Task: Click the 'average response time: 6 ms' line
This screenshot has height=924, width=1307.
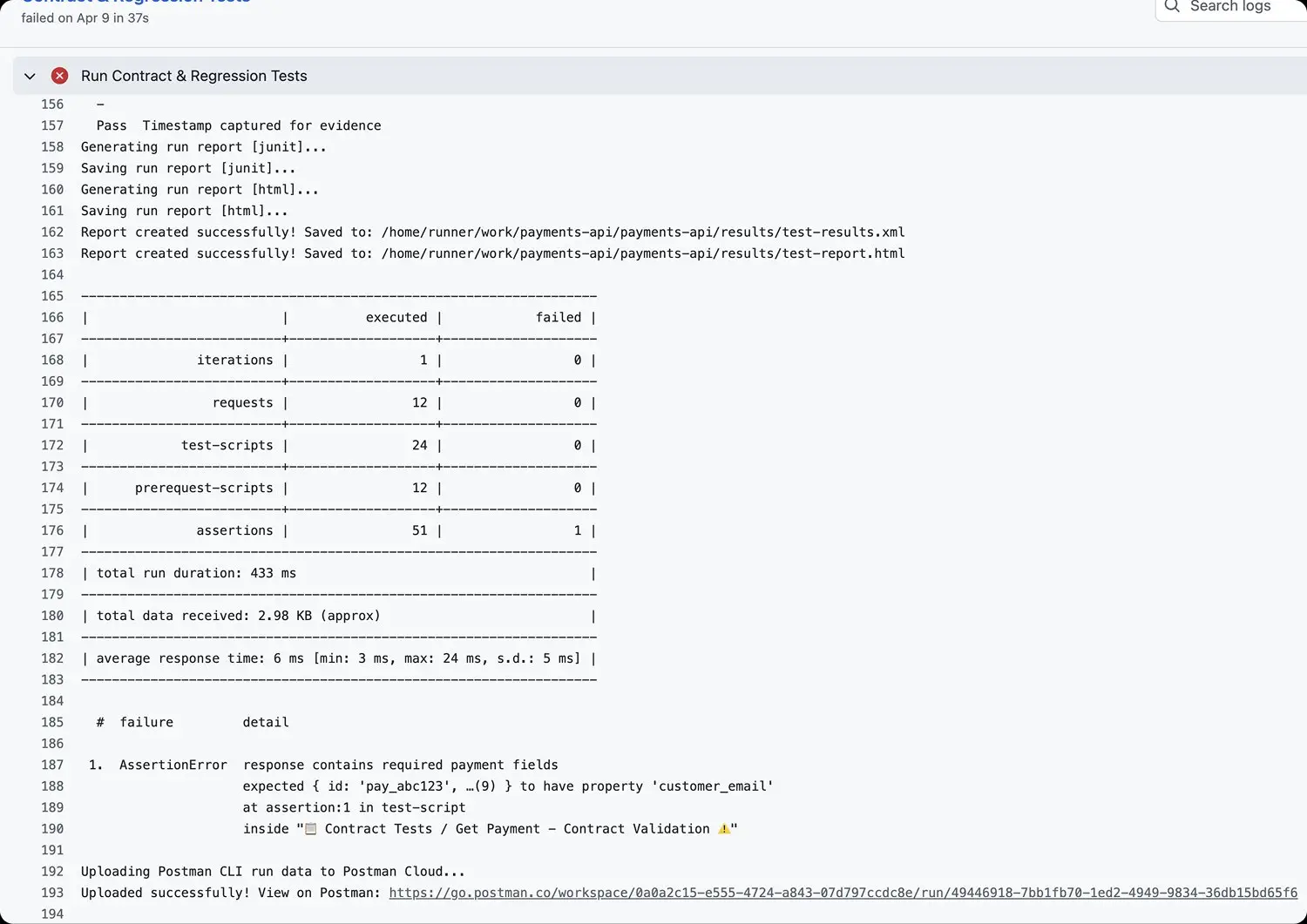Action: [x=339, y=658]
